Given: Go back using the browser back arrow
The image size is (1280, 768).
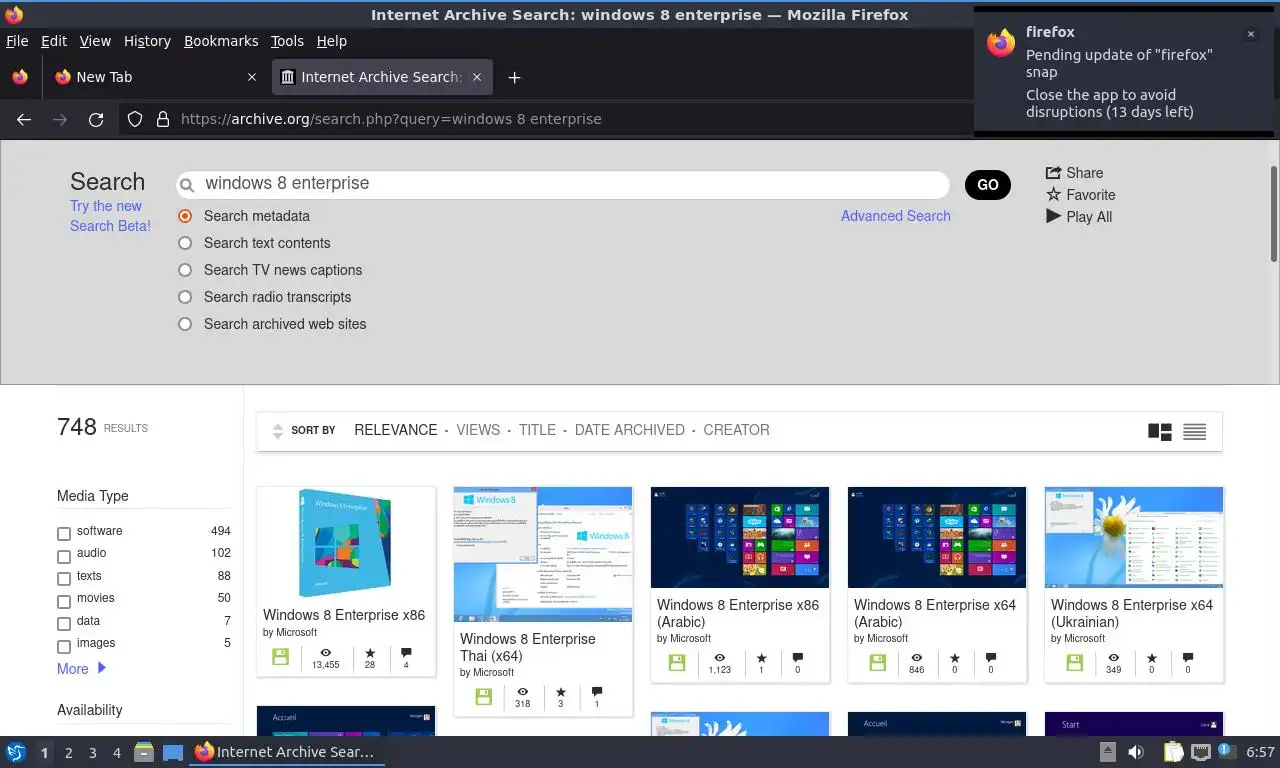Looking at the screenshot, I should pyautogui.click(x=24, y=119).
